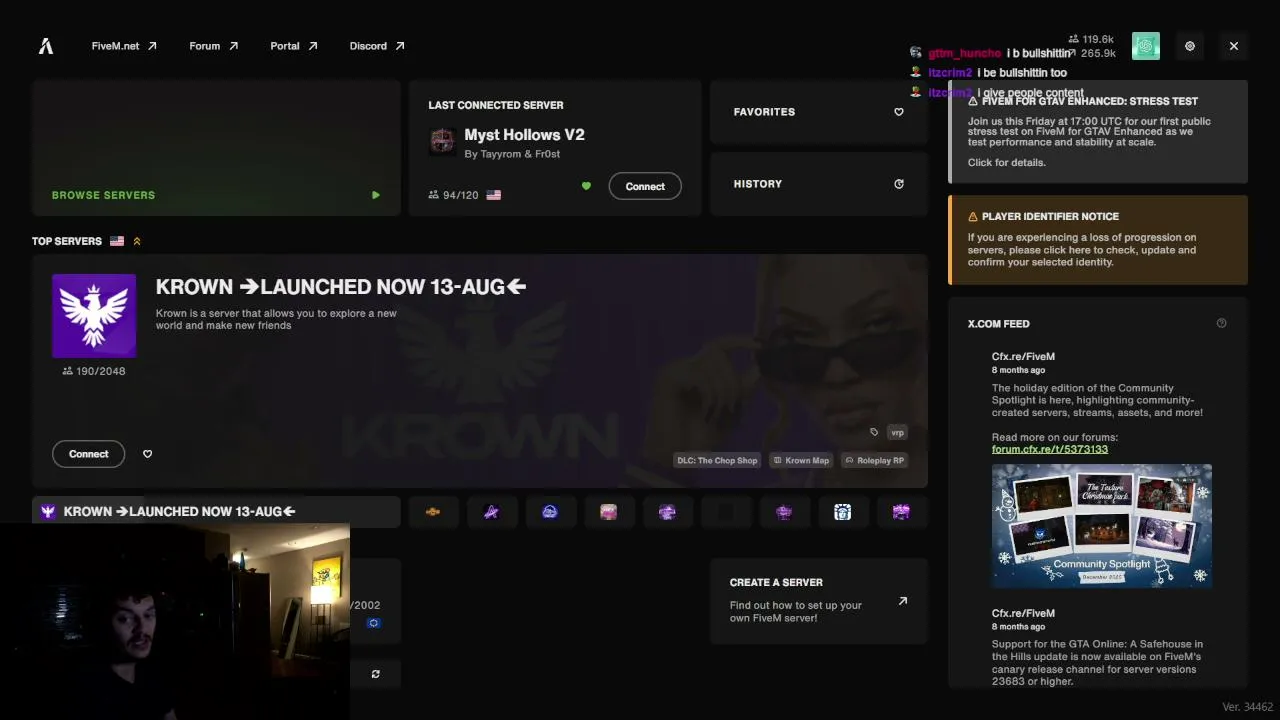The image size is (1280, 720).
Task: Select the purple star server thumbnail
Action: tap(491, 512)
